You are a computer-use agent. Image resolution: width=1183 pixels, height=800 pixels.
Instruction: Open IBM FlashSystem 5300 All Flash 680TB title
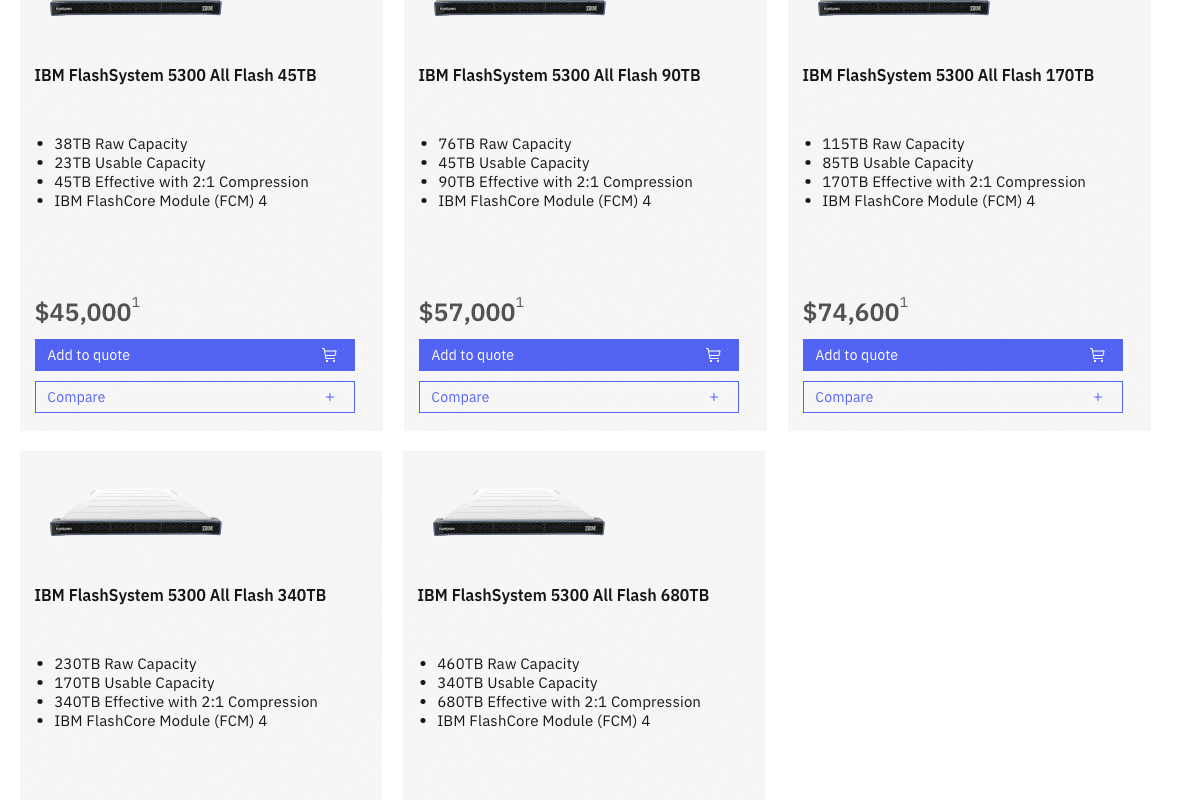coord(563,595)
